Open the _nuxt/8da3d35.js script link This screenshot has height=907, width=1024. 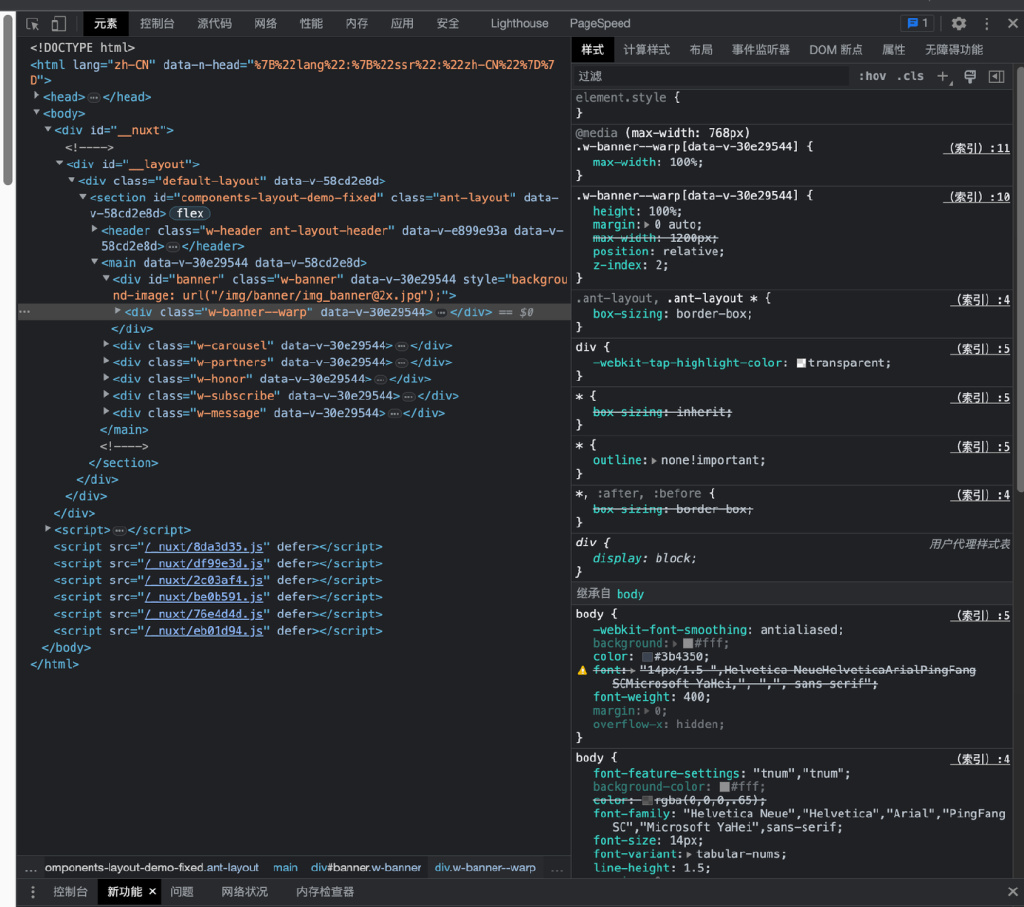204,547
